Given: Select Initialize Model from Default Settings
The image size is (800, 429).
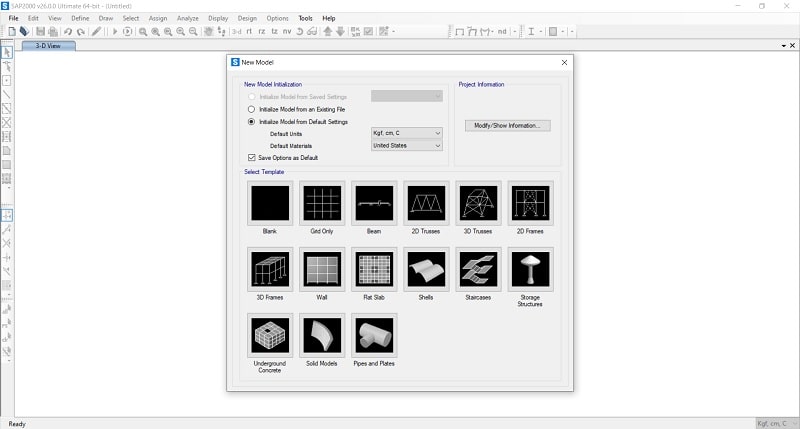Looking at the screenshot, I should [252, 121].
